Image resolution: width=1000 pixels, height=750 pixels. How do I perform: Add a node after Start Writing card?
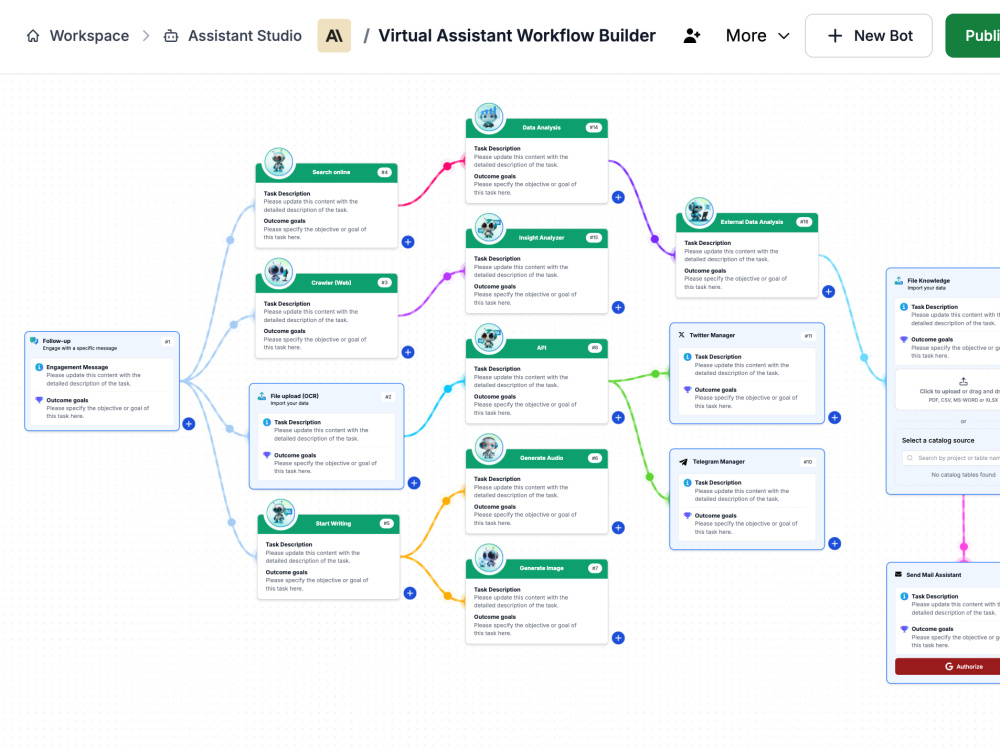click(x=410, y=593)
